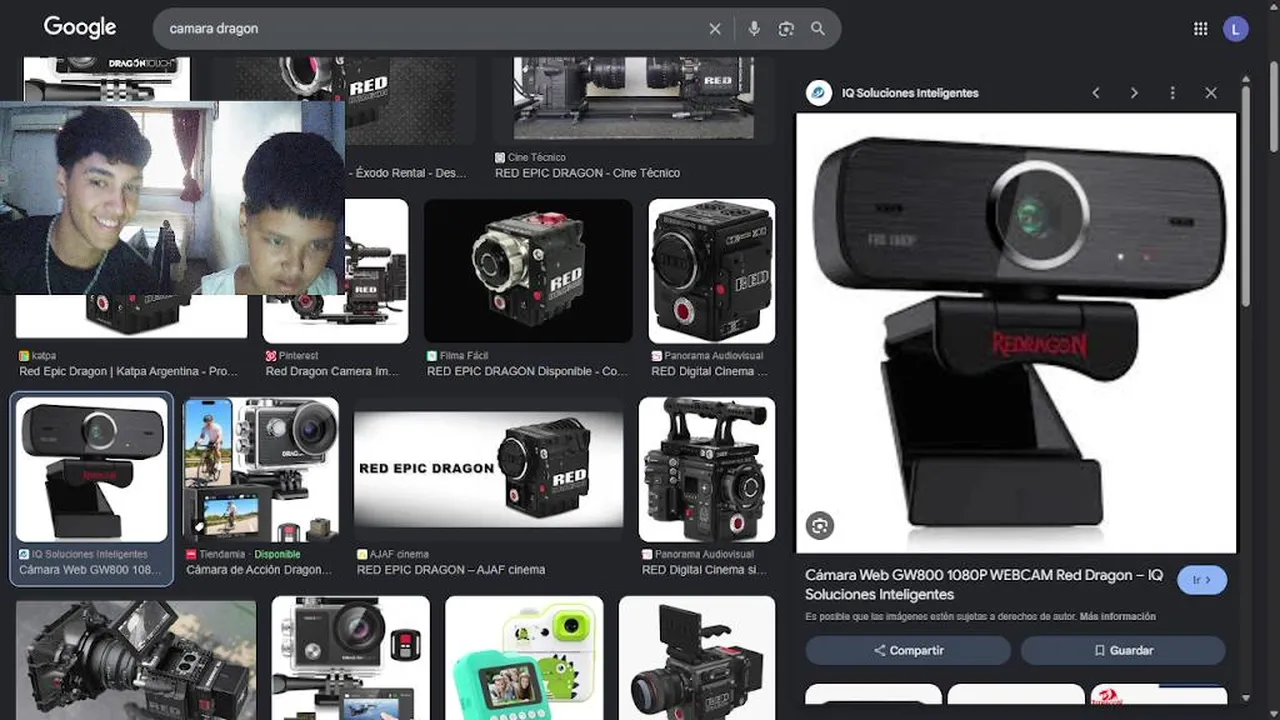1280x720 pixels.
Task: Open more options in image panel
Action: [1172, 93]
